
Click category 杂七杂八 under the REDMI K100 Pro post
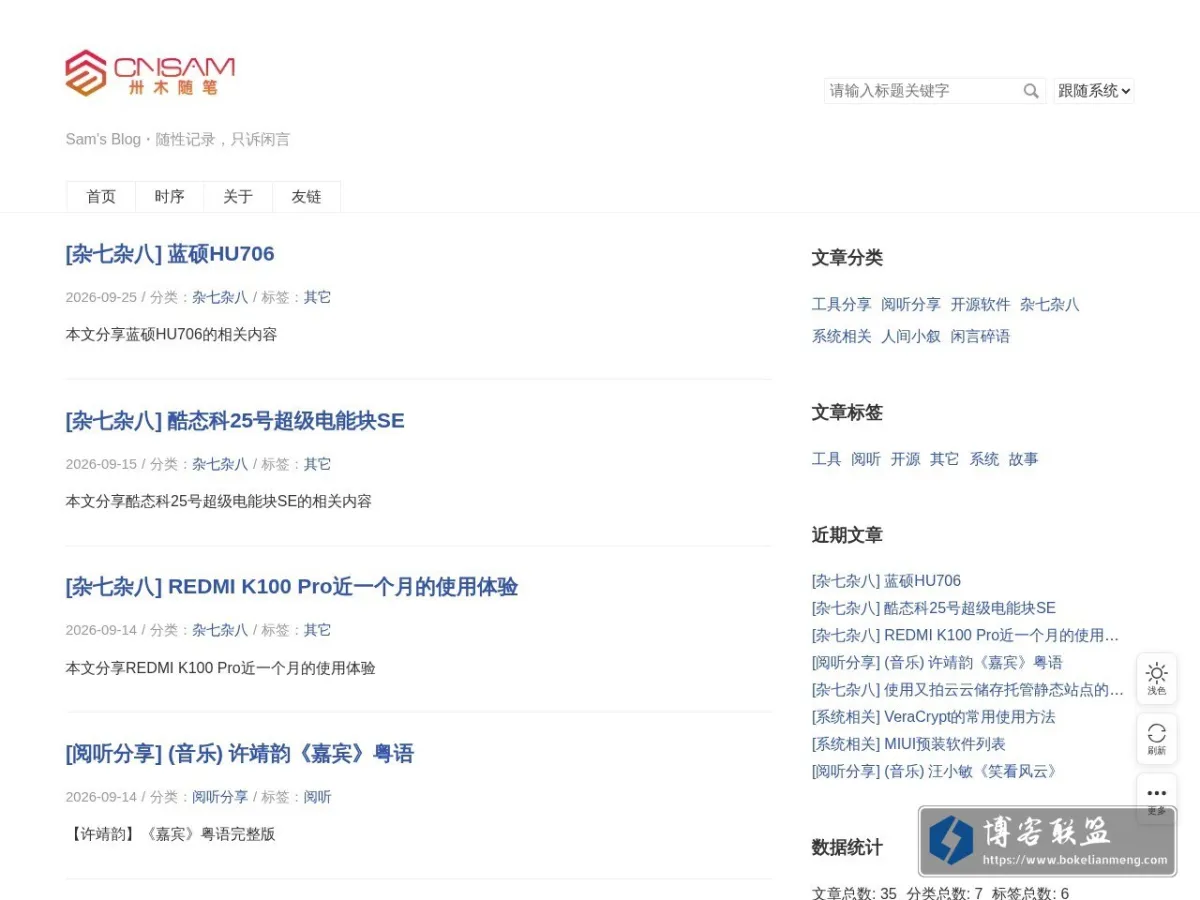(x=220, y=630)
